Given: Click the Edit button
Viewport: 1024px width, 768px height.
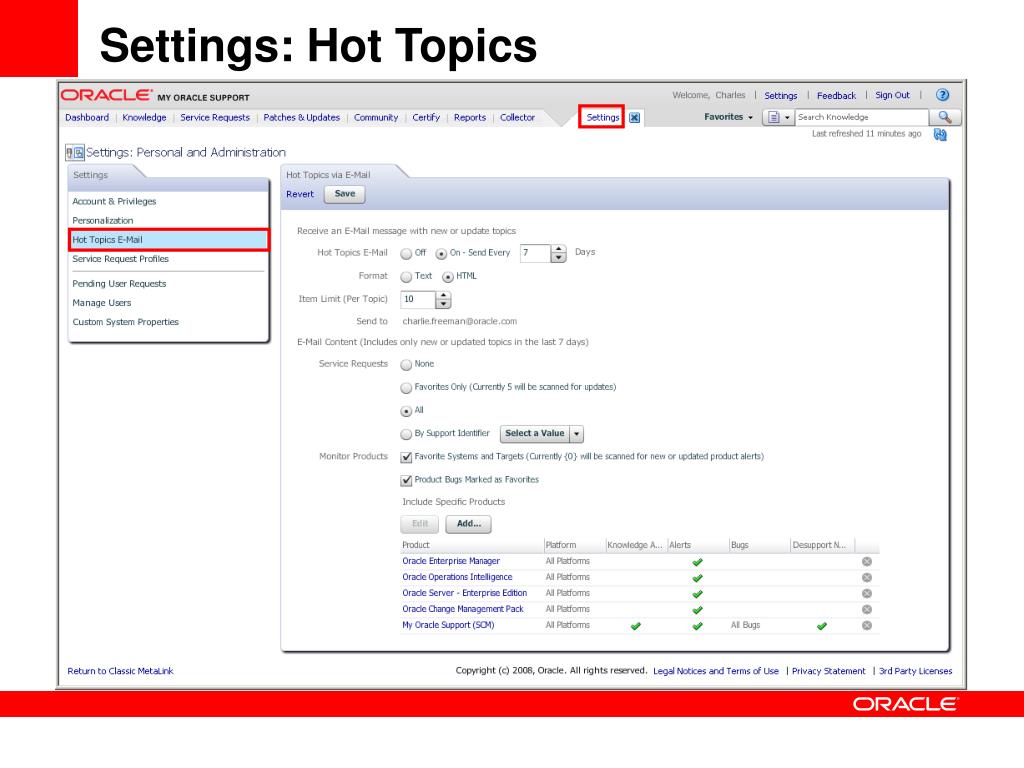Looking at the screenshot, I should point(420,524).
